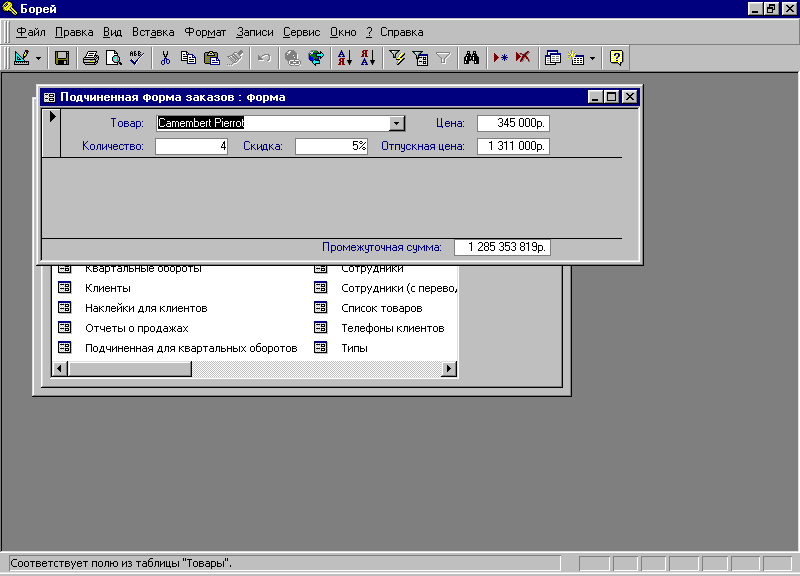Image resolution: width=800 pixels, height=576 pixels.
Task: Open the Формат menu
Action: (205, 32)
